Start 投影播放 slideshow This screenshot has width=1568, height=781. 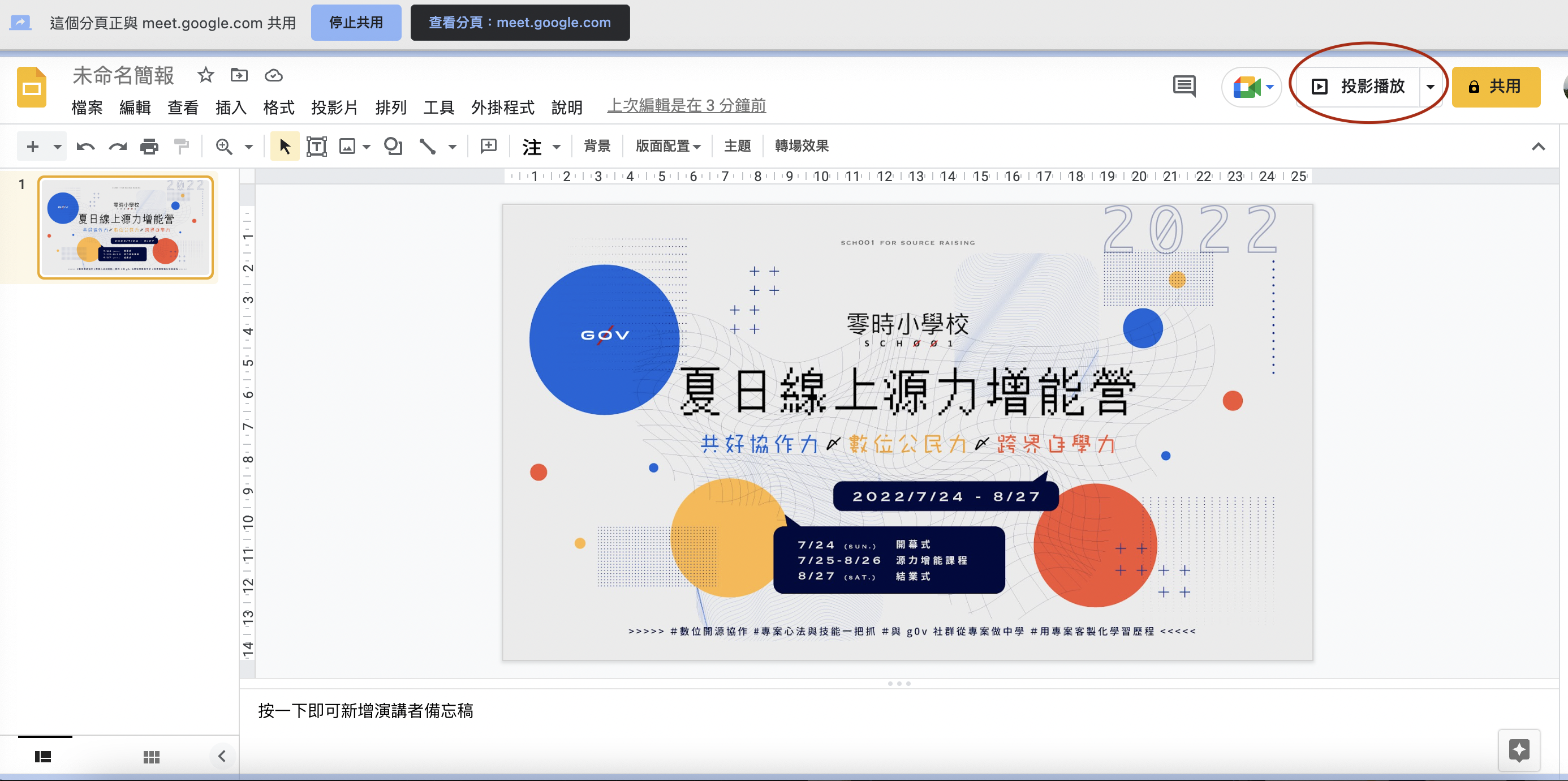[x=1359, y=87]
